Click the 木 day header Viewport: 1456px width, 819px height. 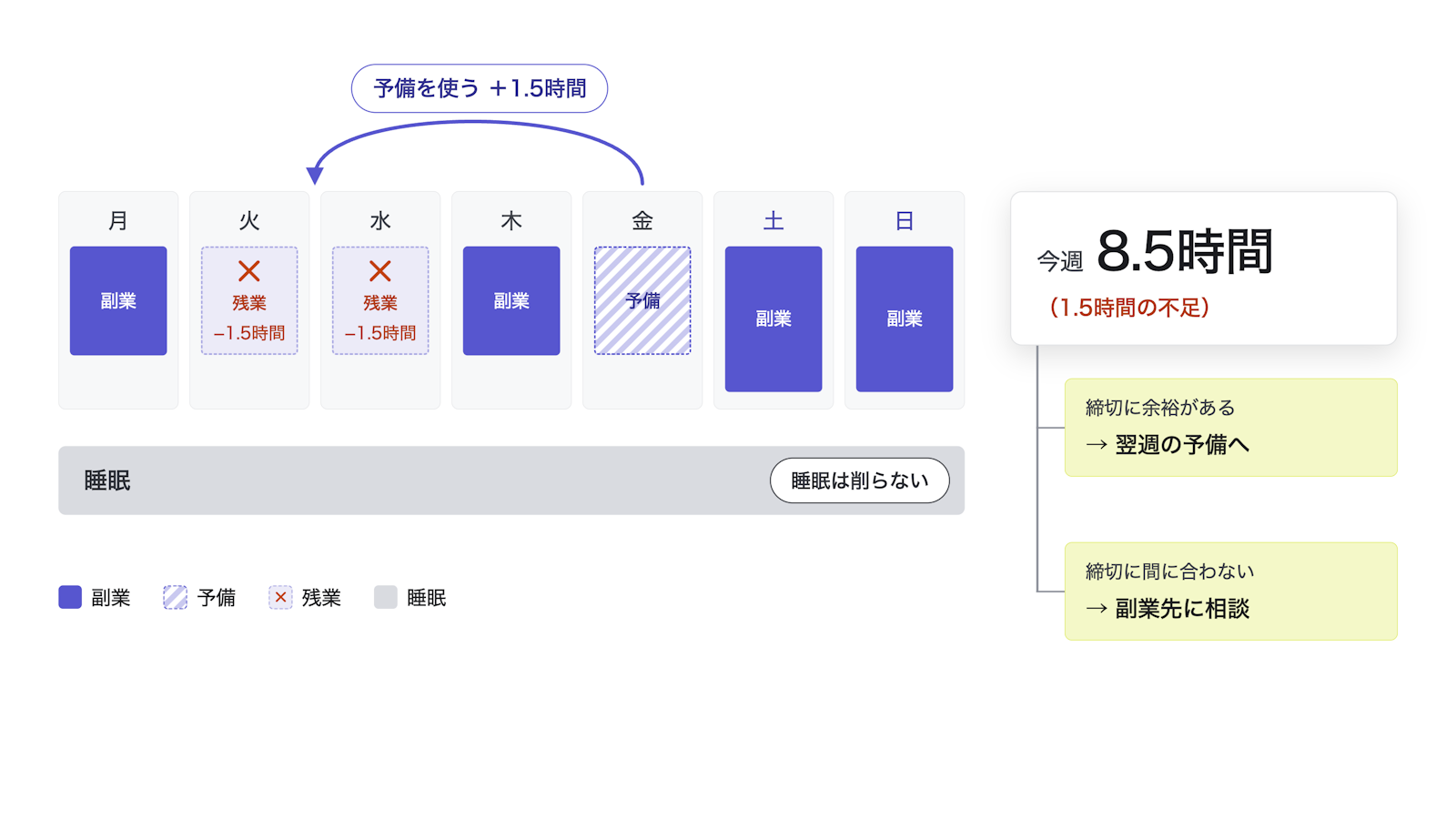coord(511,220)
